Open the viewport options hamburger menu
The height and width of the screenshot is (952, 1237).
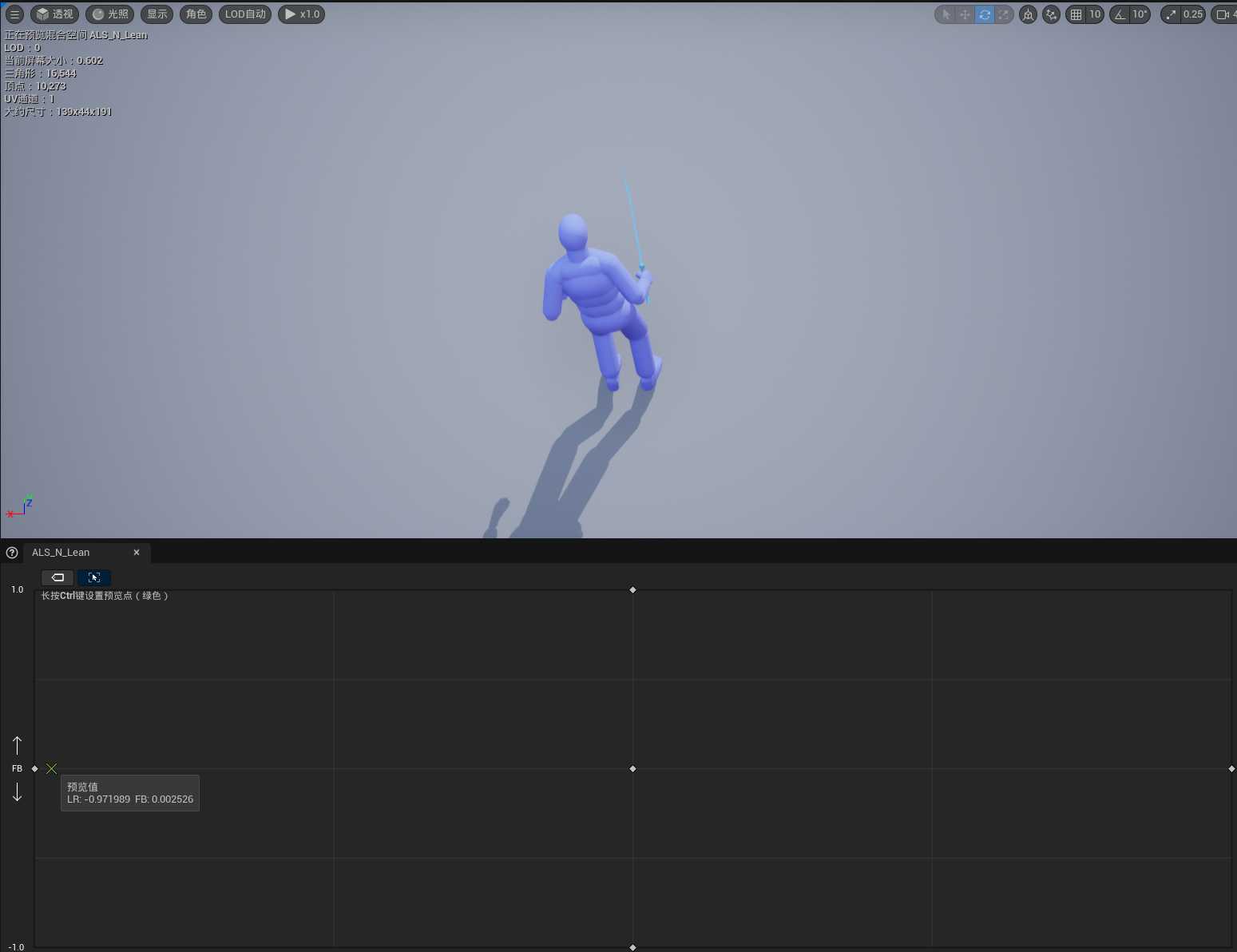[x=14, y=14]
